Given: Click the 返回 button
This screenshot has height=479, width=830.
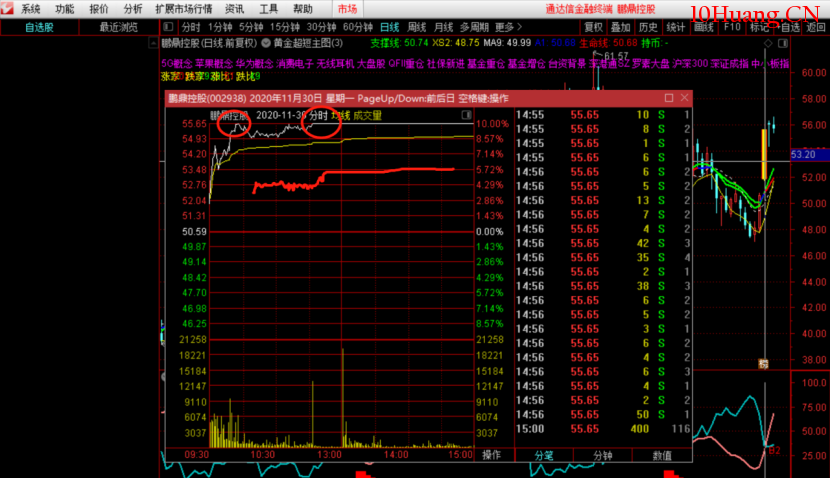Looking at the screenshot, I should pyautogui.click(x=816, y=27).
